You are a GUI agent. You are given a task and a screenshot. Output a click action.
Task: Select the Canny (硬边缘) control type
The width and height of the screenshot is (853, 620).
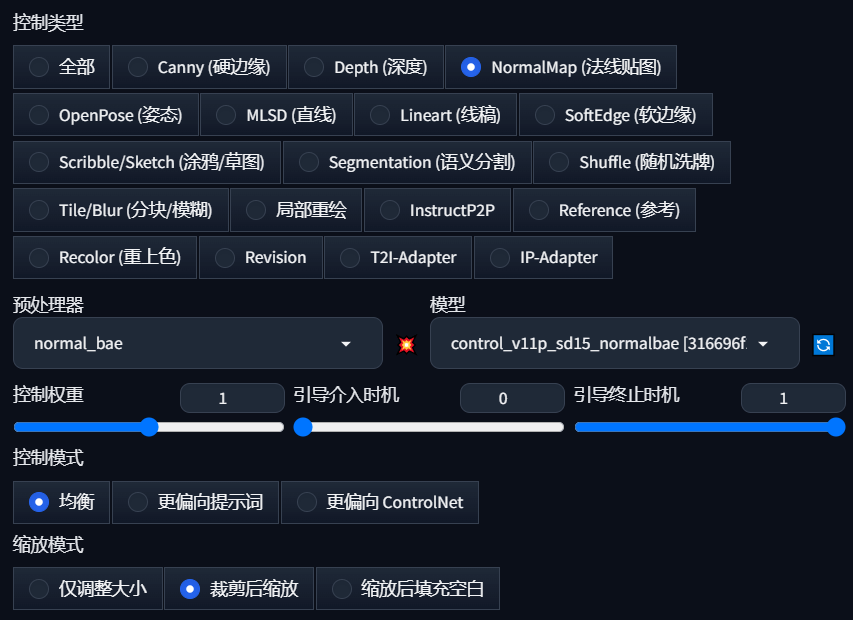(x=199, y=67)
